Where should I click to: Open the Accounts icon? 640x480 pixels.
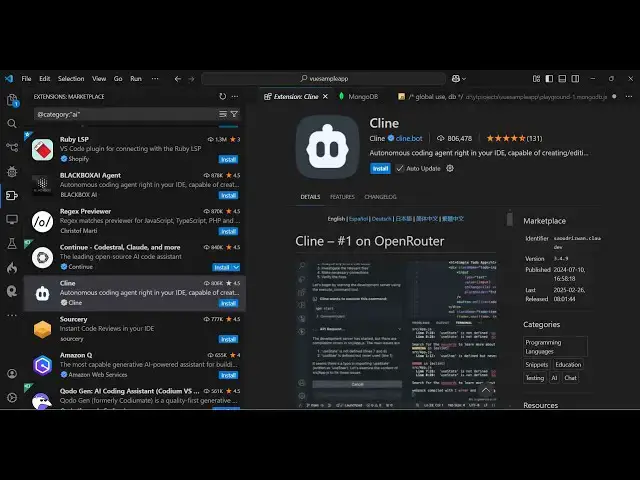[12, 373]
